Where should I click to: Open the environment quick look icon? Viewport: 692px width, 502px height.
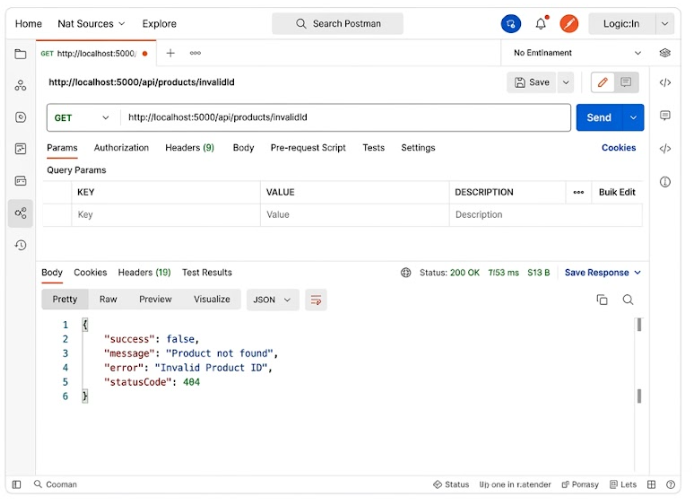pyautogui.click(x=665, y=53)
